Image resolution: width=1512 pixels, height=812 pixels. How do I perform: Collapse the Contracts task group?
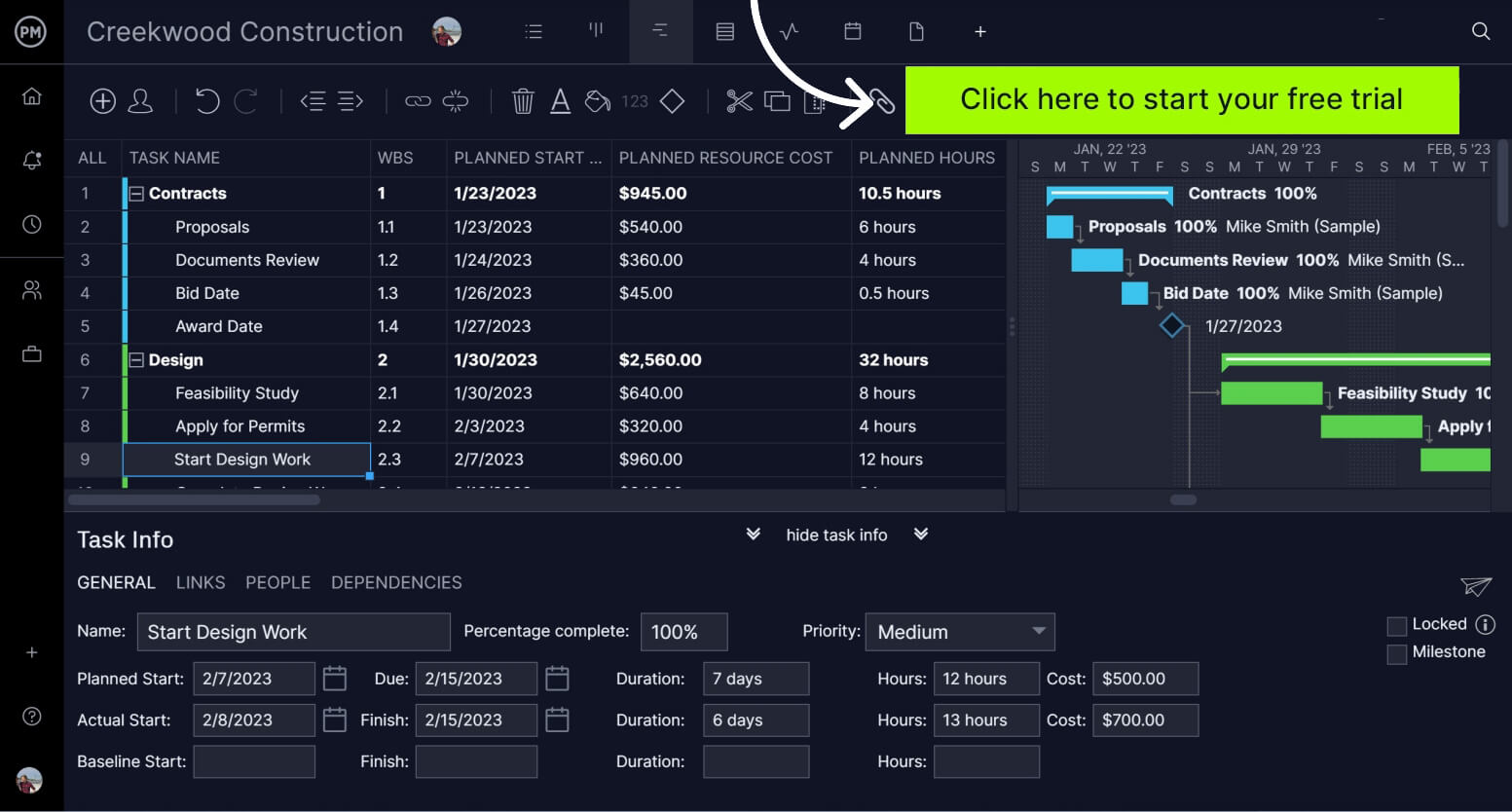(137, 193)
